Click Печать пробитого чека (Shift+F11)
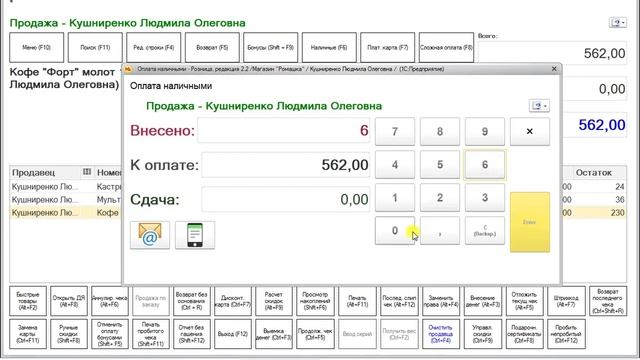This screenshot has height=360, width=640. coord(151,334)
